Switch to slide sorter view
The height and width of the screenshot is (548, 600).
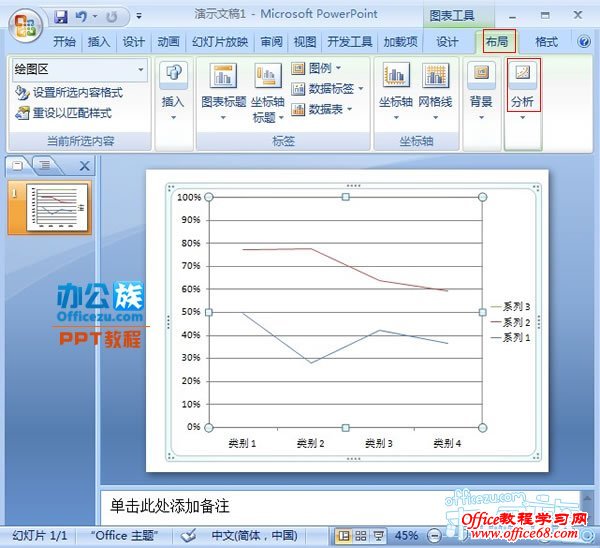coord(362,536)
